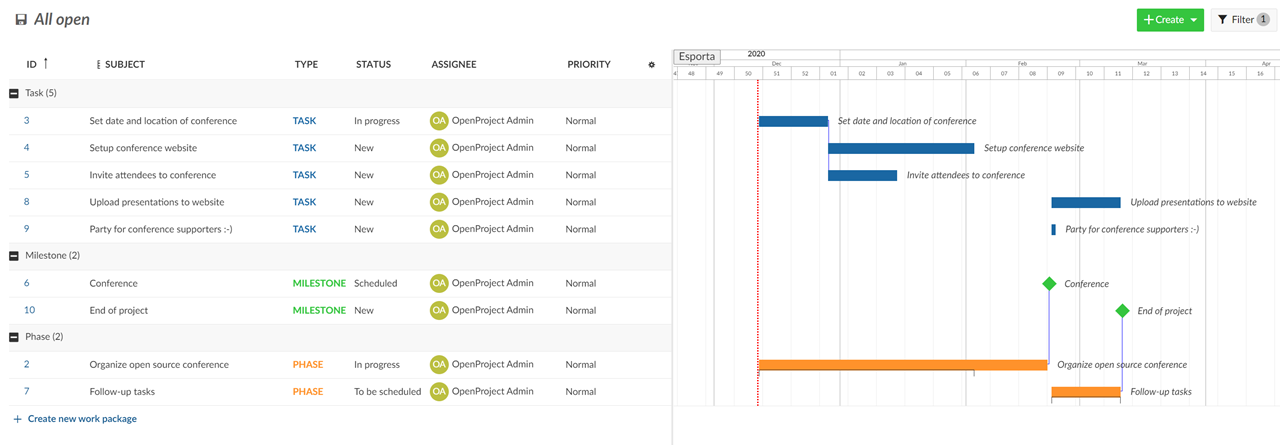Click PHASE type of Follow-up tasks row
Viewport: 1280px width, 445px height.
308,391
